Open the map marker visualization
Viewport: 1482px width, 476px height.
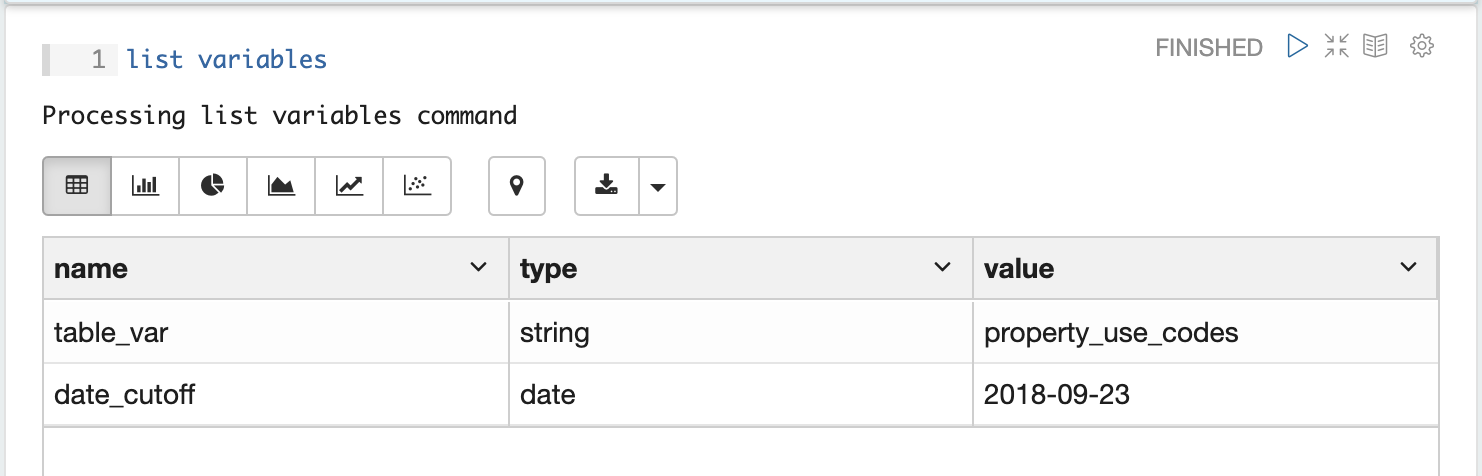point(517,186)
